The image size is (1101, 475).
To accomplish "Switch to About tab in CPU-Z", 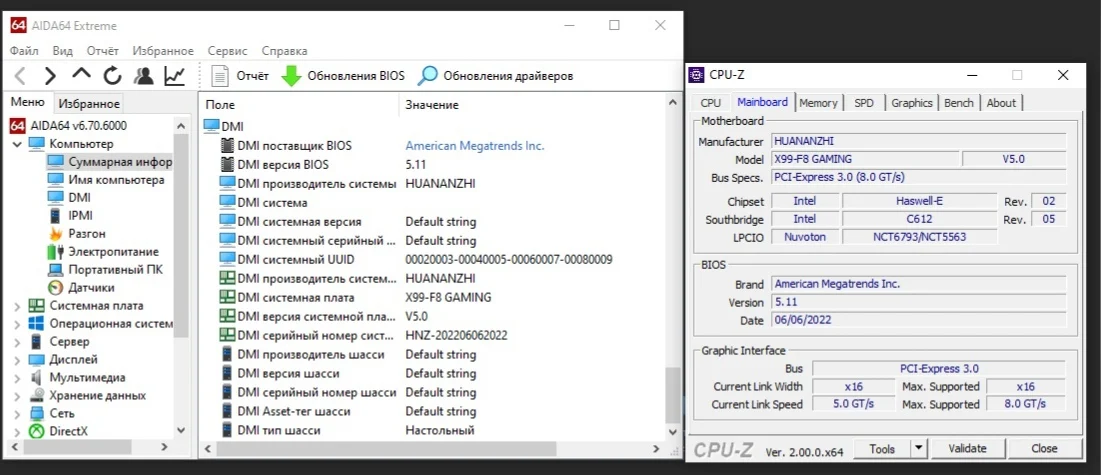I will point(1001,103).
